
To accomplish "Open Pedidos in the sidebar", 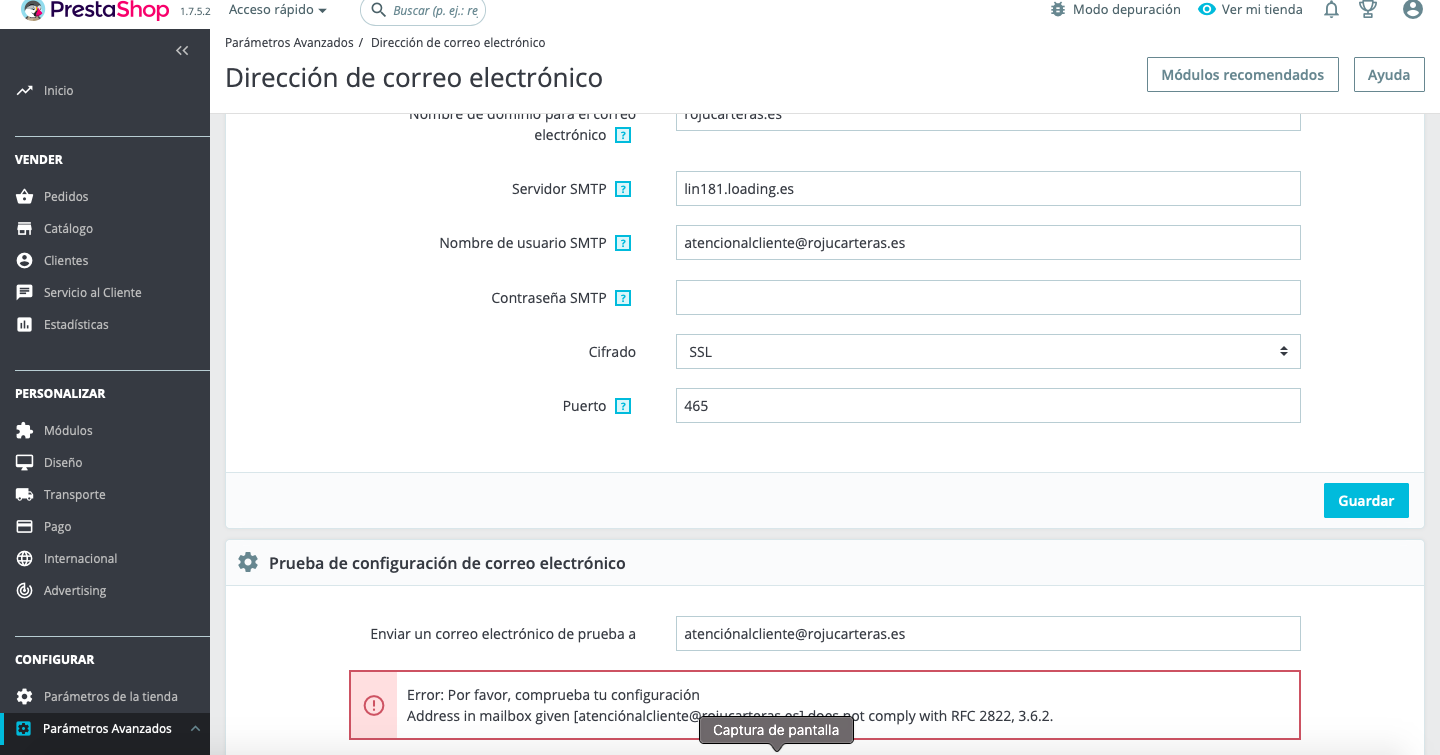I will tap(66, 197).
